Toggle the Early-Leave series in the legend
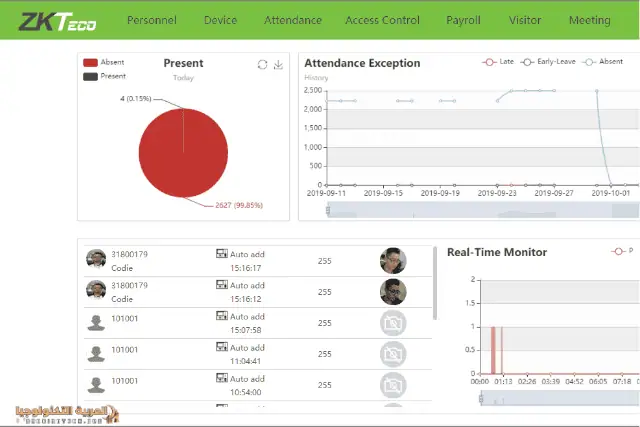Viewport: 640px width, 427px height. point(548,62)
